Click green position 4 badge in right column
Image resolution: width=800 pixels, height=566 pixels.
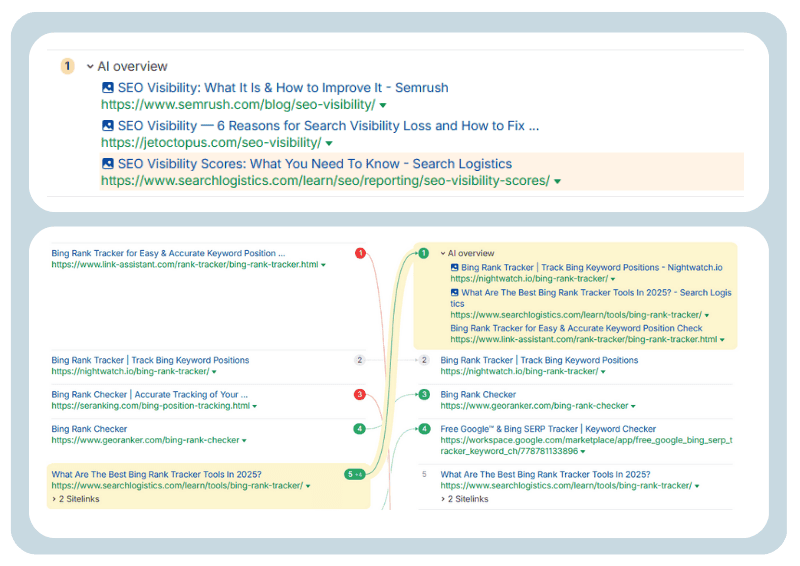pos(424,429)
